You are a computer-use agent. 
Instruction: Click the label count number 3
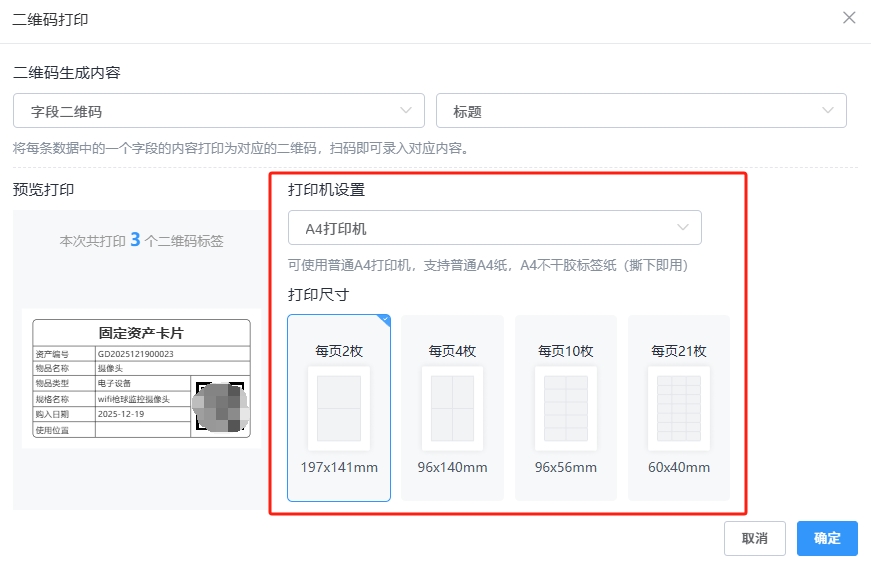(x=135, y=240)
